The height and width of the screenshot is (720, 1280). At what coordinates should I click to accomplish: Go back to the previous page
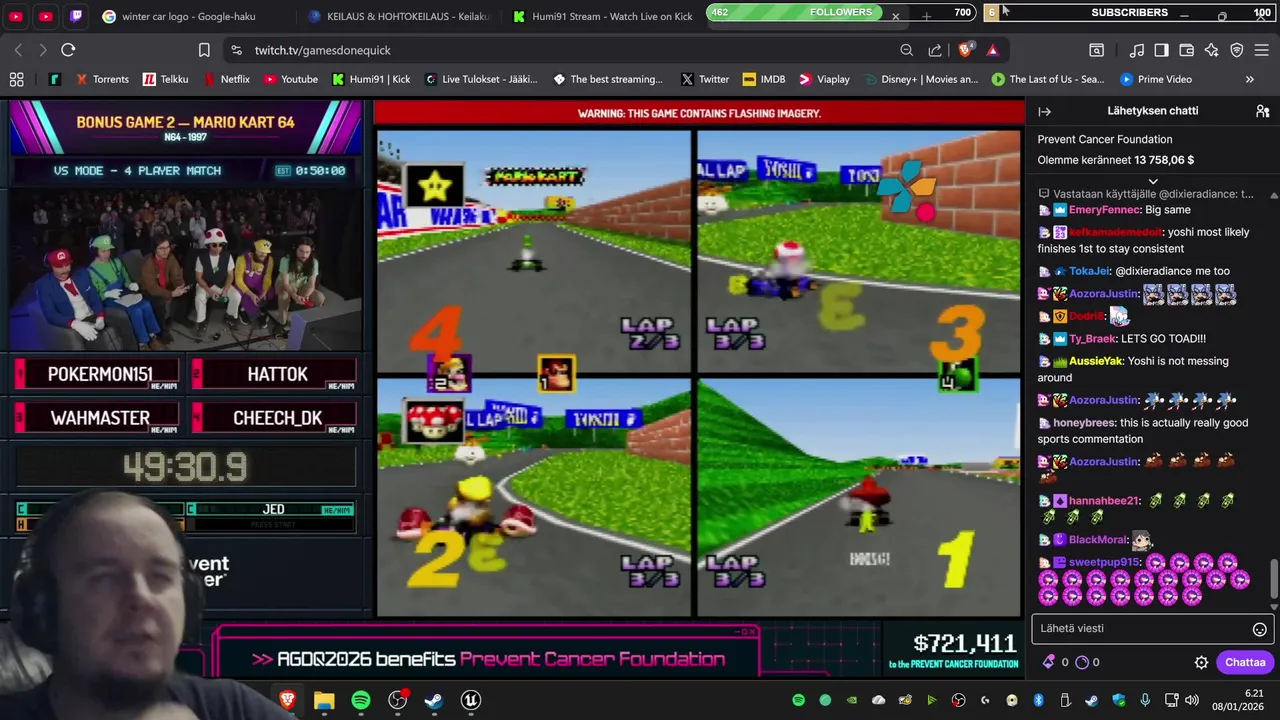(18, 50)
